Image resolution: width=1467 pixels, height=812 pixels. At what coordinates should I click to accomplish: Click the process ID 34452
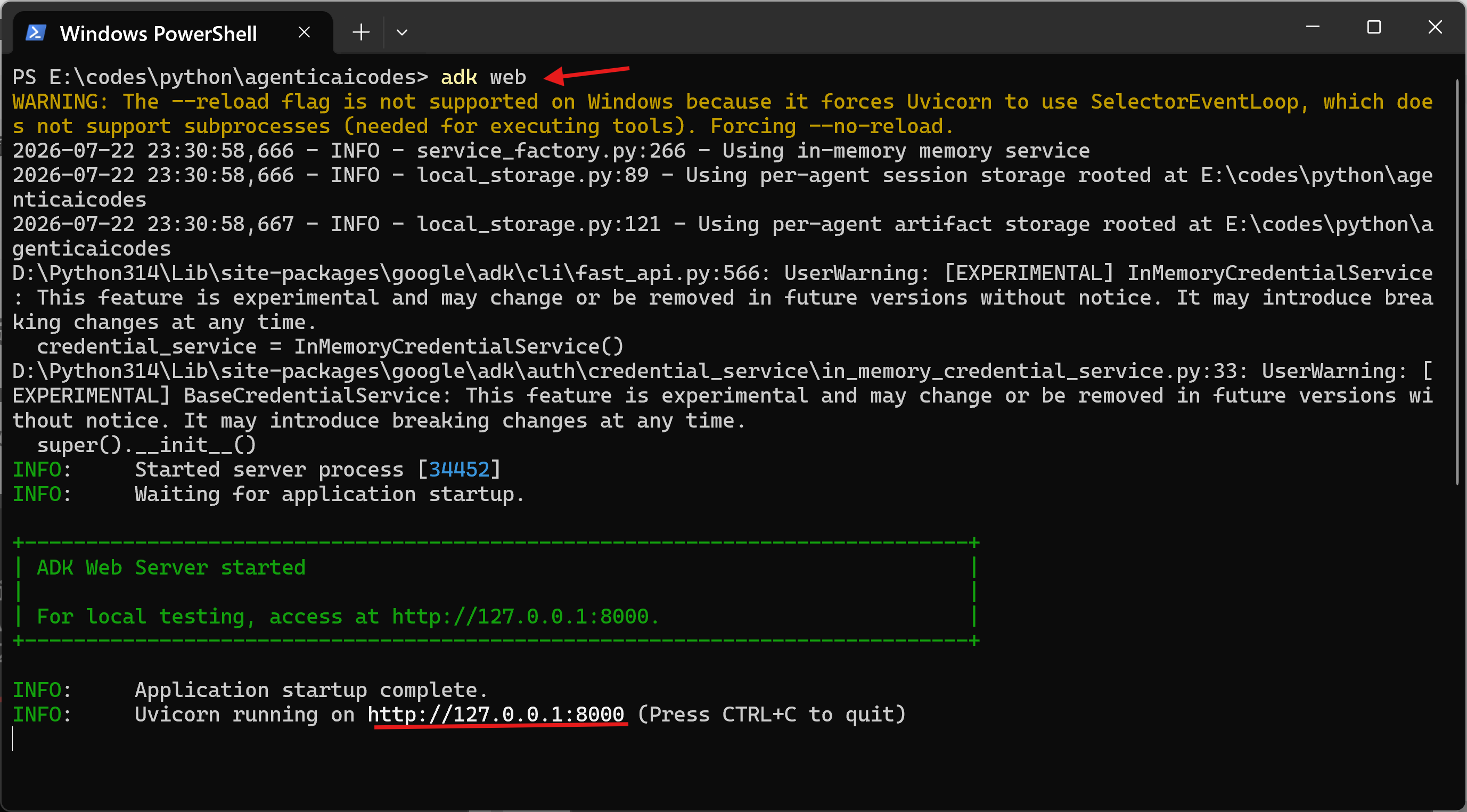click(x=459, y=470)
